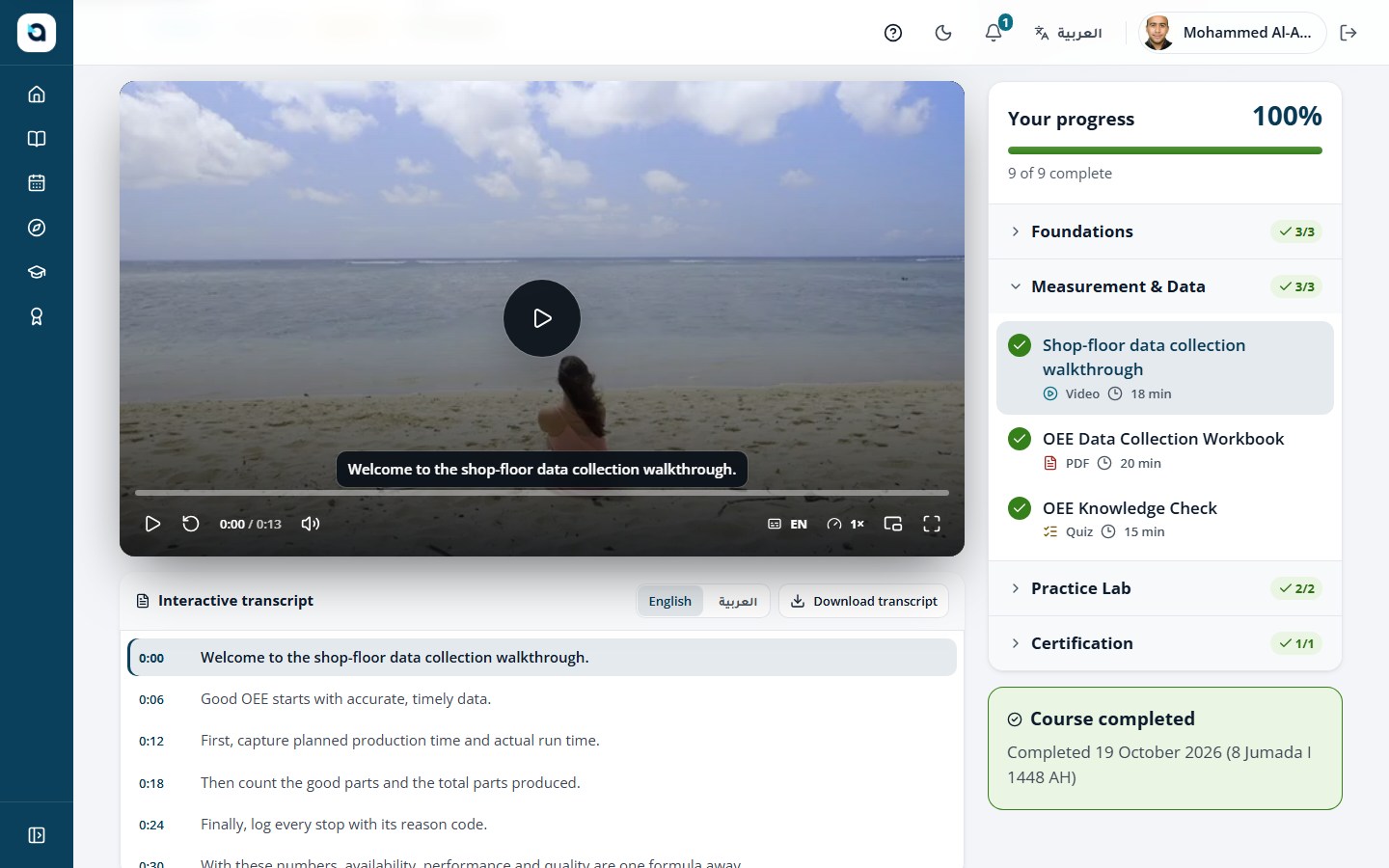
Task: Open the award badge sidebar icon
Action: (x=37, y=316)
